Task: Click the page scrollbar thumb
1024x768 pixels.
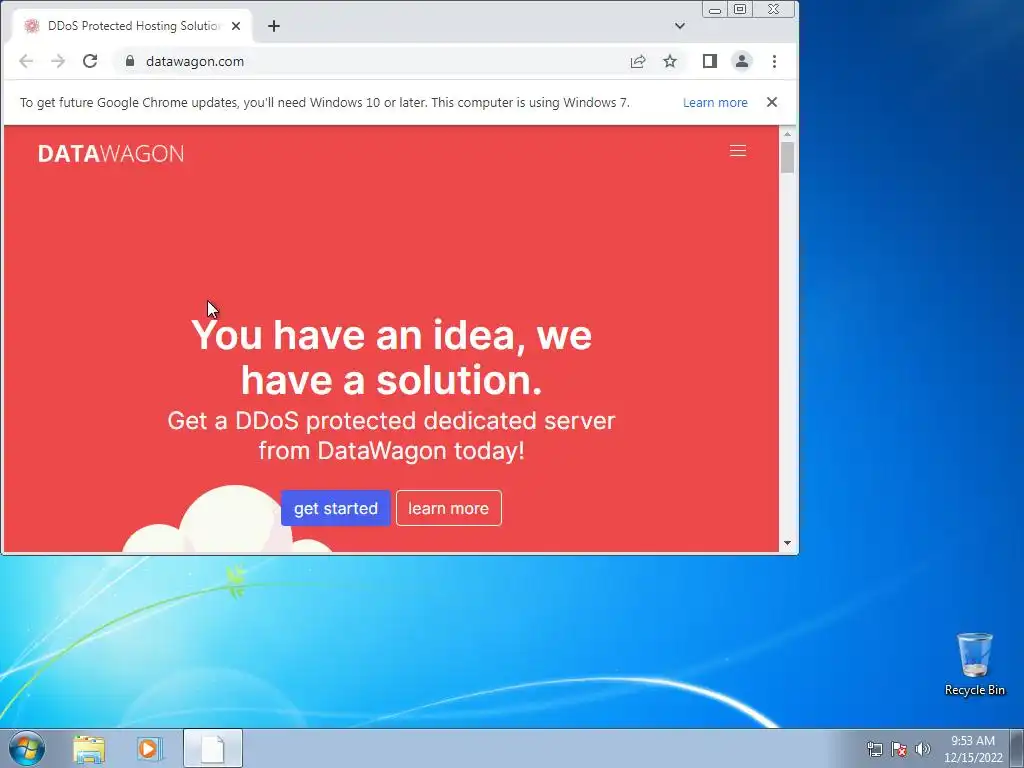Action: point(788,157)
